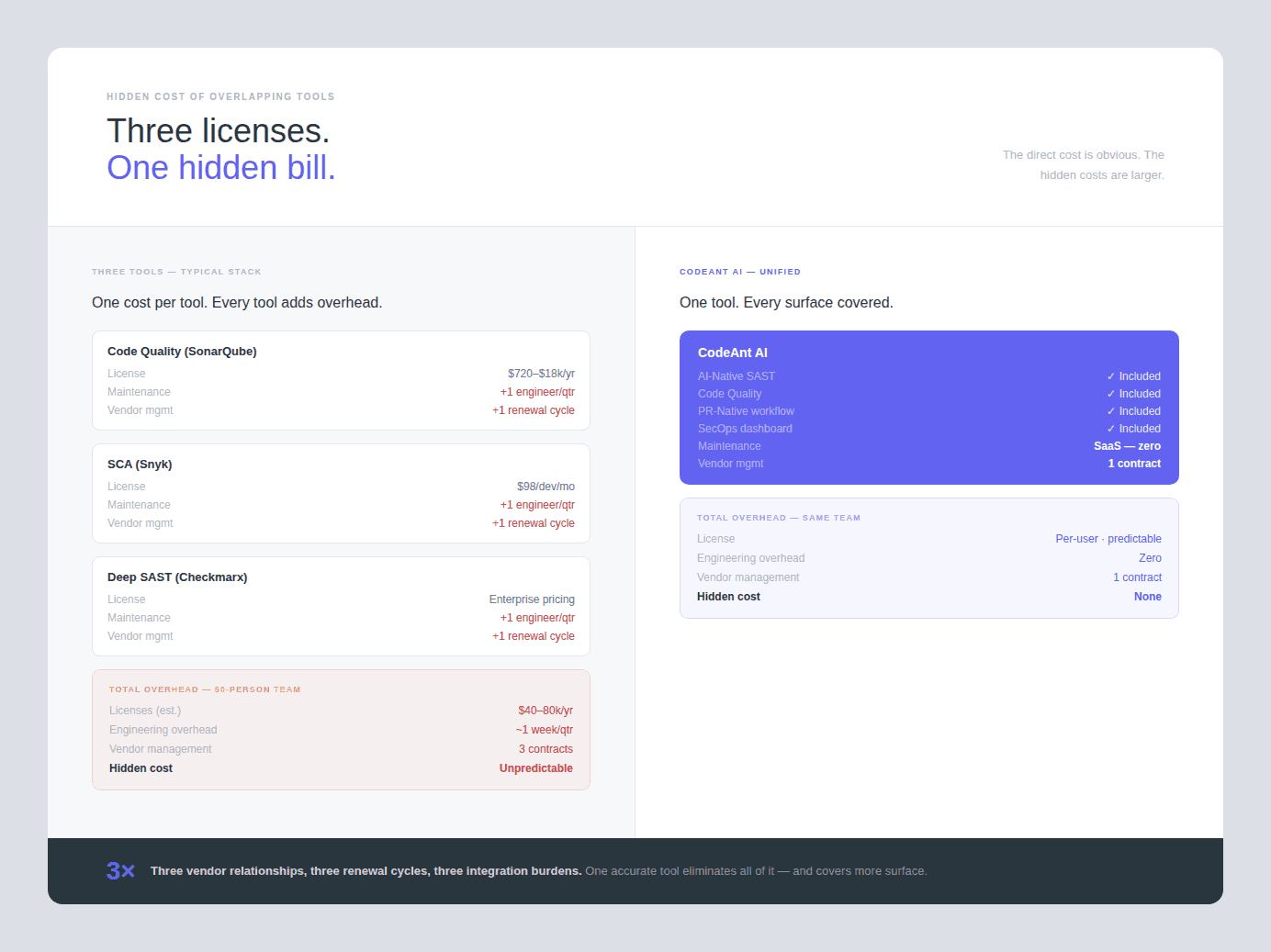Click SonarQube's '+1 renewal cycle' value
This screenshot has height=952, width=1271.
pos(534,410)
